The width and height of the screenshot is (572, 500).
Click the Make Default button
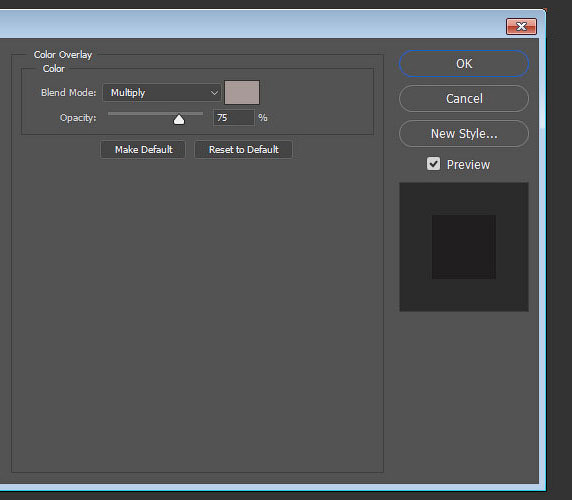pos(143,150)
